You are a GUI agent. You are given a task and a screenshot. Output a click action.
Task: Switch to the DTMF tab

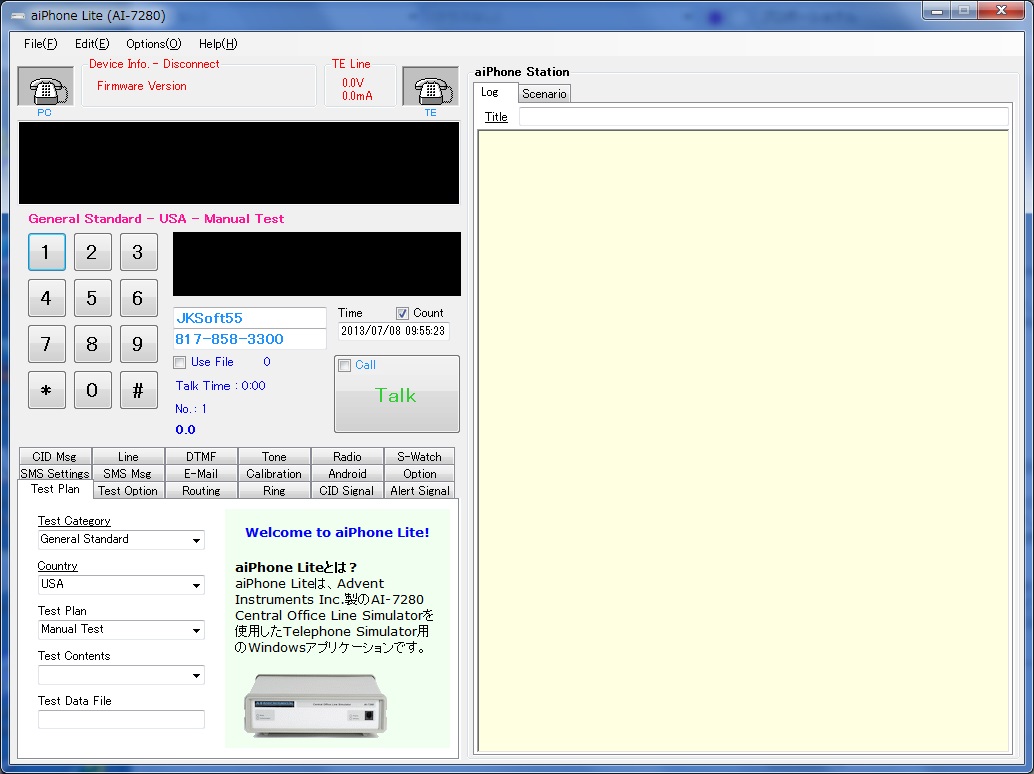[201, 456]
